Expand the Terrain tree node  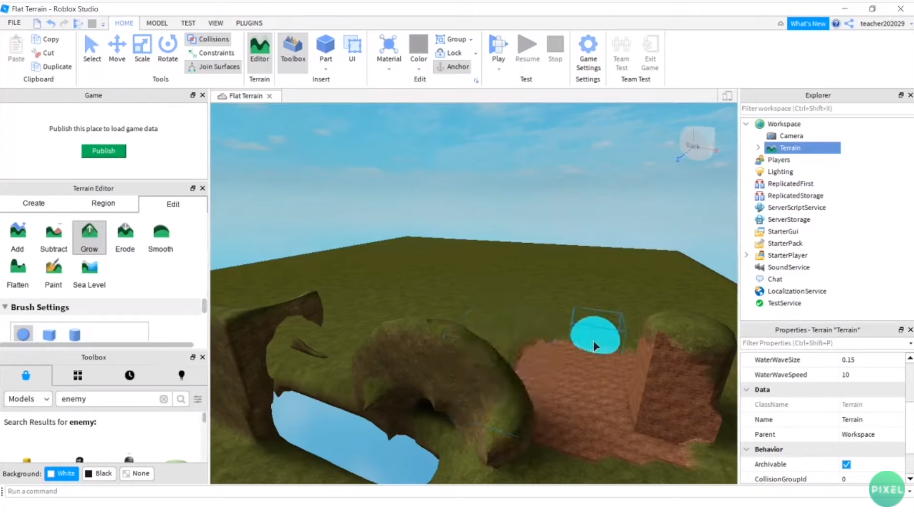click(758, 148)
